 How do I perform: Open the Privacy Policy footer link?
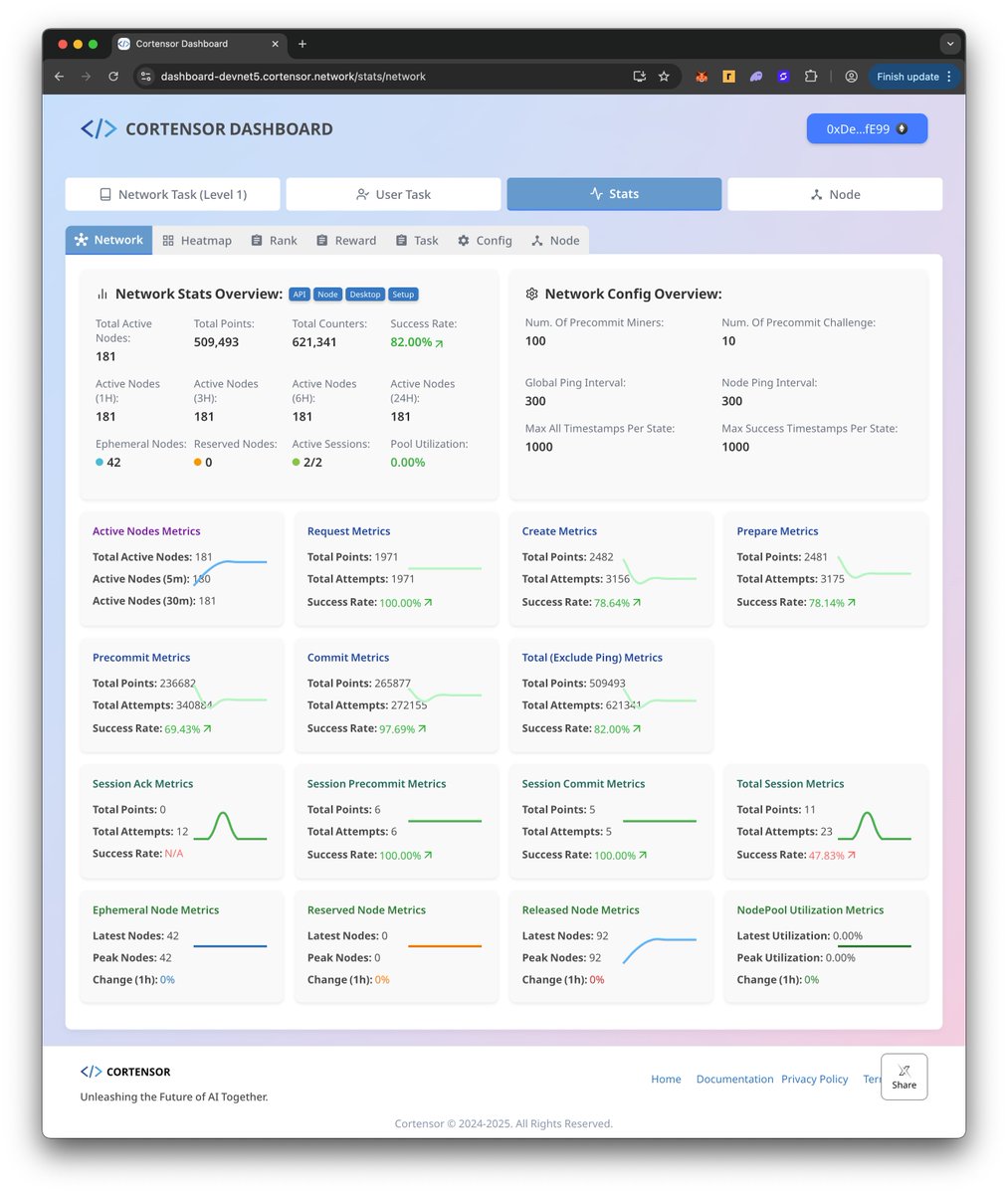814,1079
